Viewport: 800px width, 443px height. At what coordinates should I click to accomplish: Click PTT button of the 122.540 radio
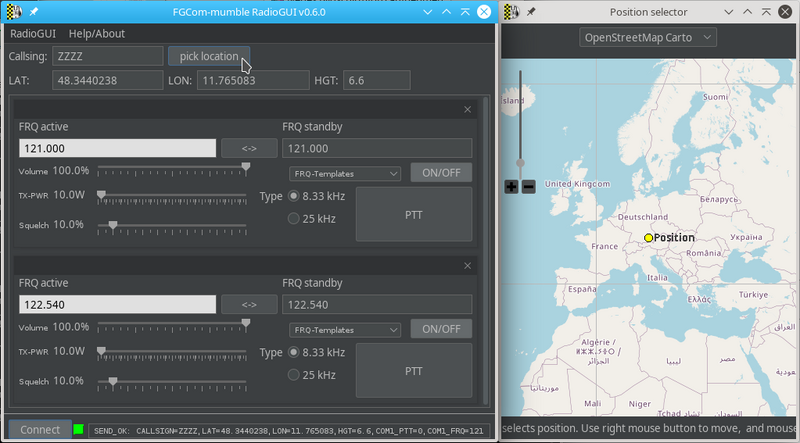pyautogui.click(x=414, y=371)
